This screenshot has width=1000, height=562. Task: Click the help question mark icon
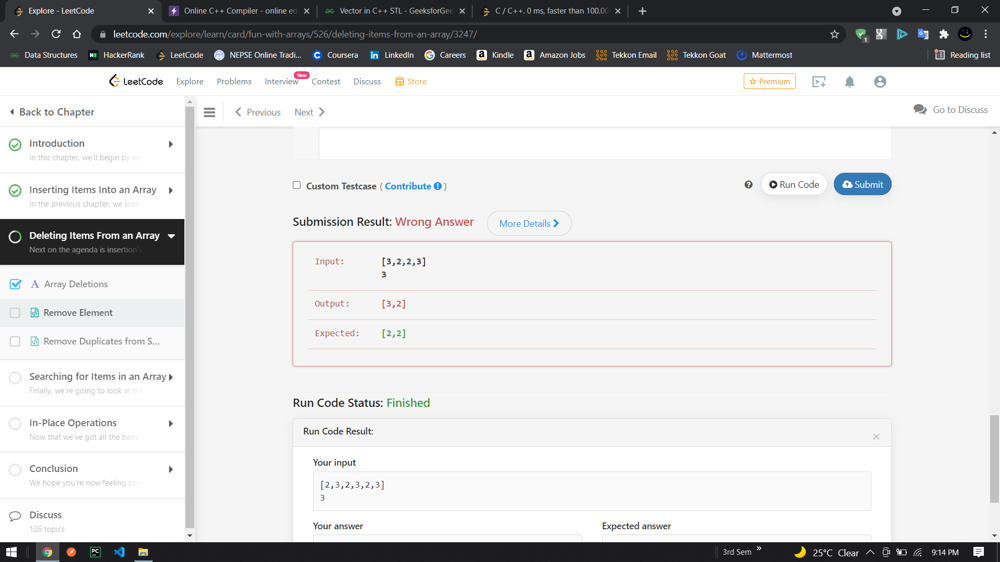pyautogui.click(x=748, y=185)
